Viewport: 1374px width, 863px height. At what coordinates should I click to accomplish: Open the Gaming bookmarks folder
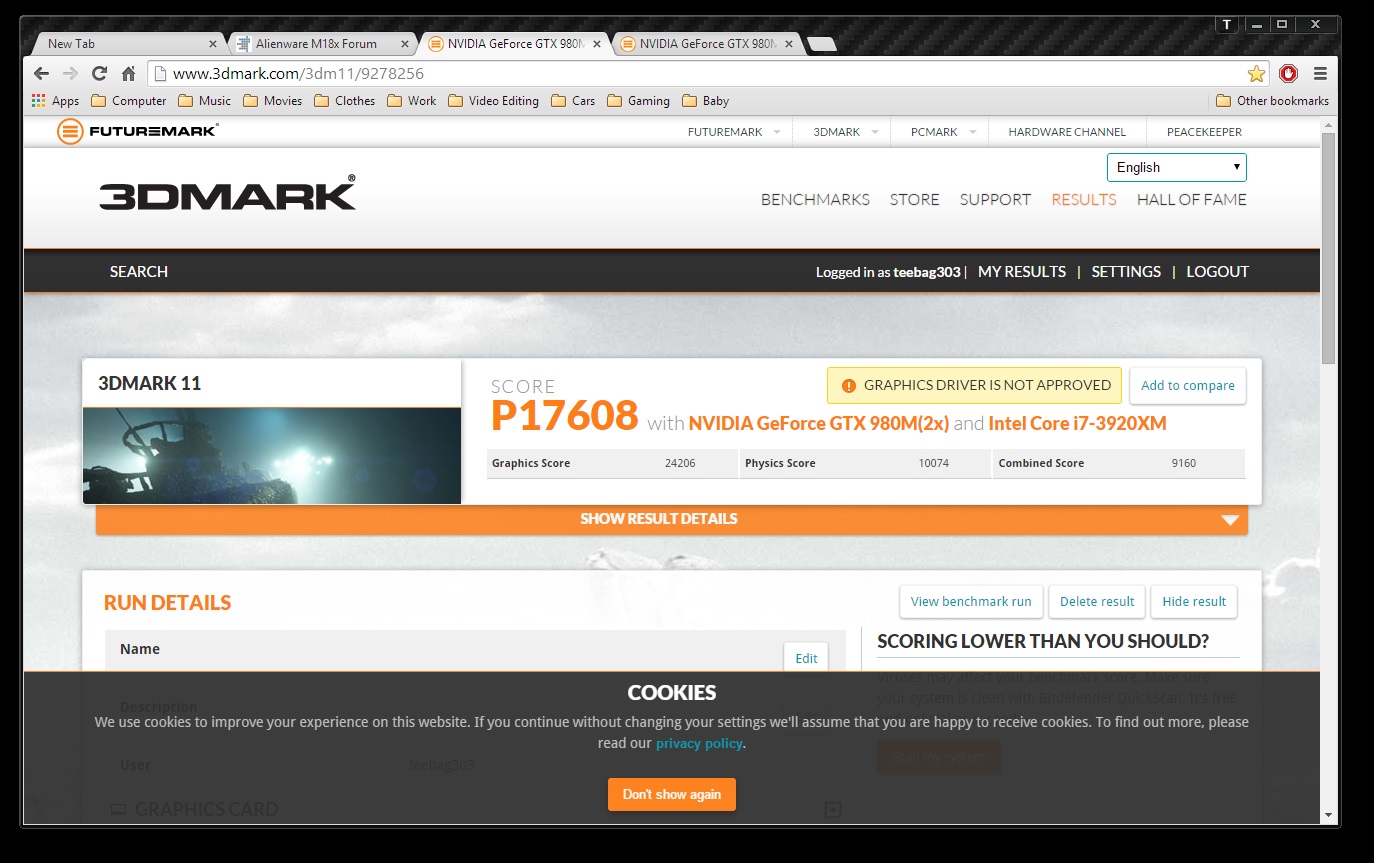pyautogui.click(x=638, y=100)
